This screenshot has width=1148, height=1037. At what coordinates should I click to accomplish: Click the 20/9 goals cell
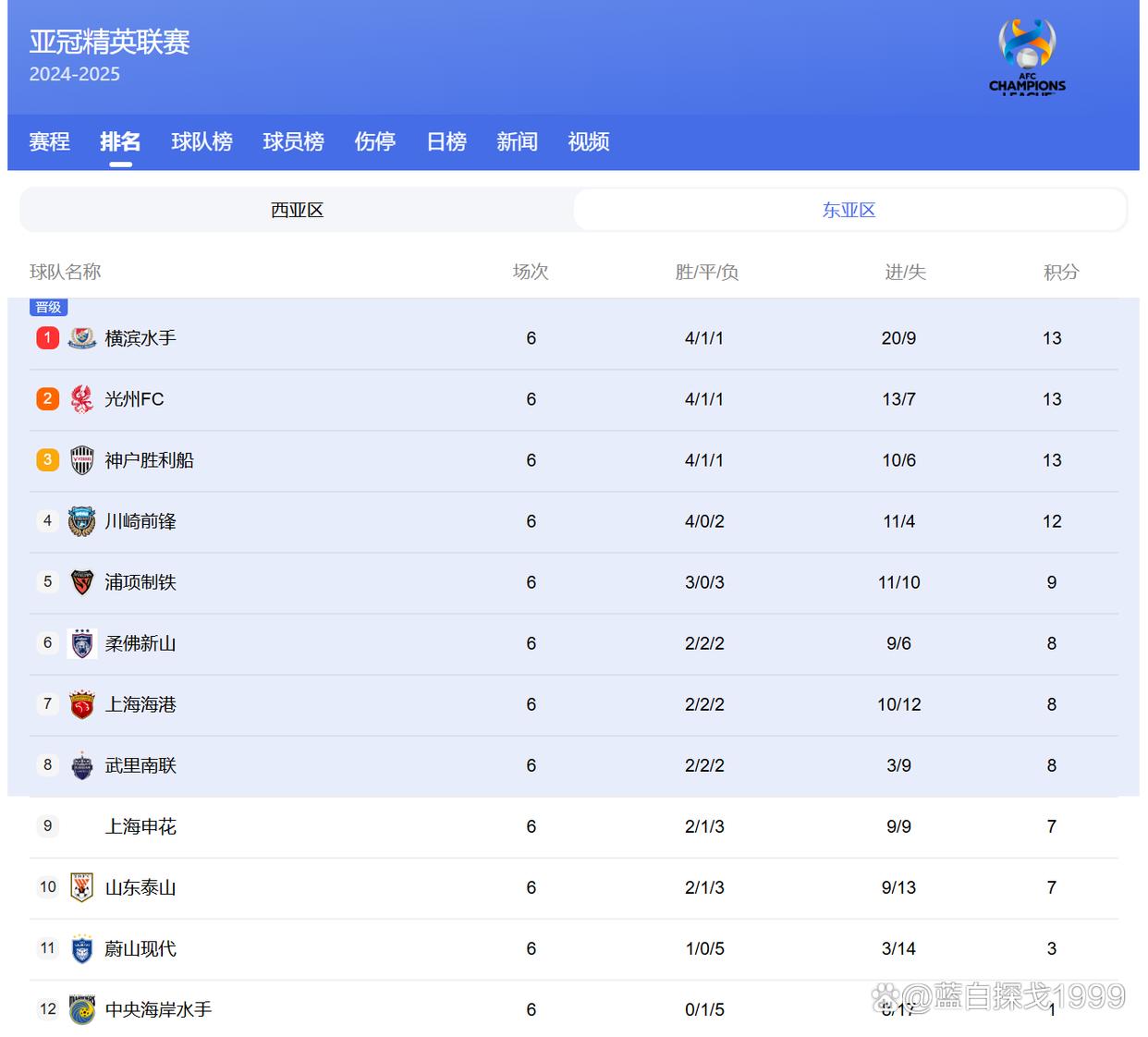tap(898, 338)
